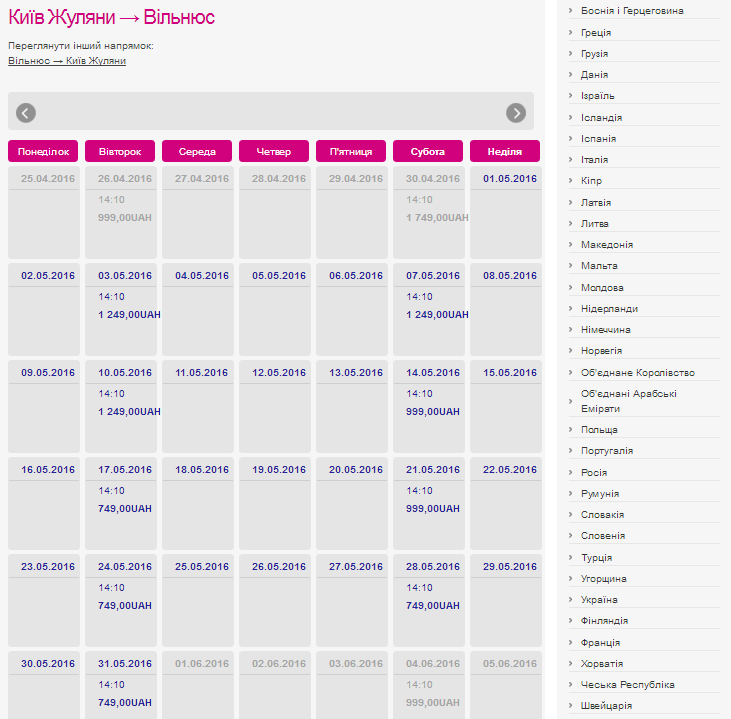Expand the Польща country entry
This screenshot has height=719, width=731.
(x=599, y=430)
